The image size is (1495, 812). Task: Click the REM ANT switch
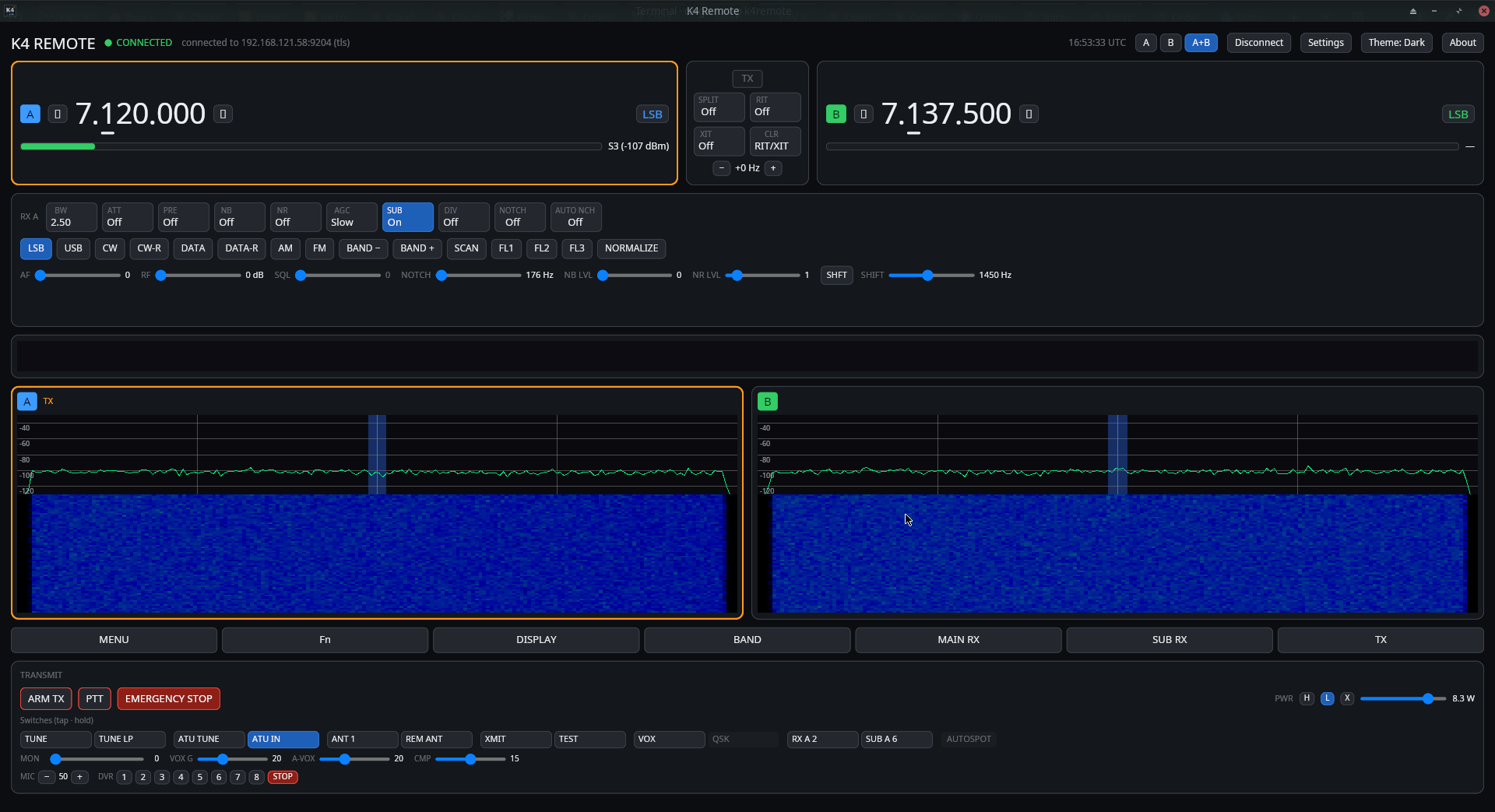point(436,740)
